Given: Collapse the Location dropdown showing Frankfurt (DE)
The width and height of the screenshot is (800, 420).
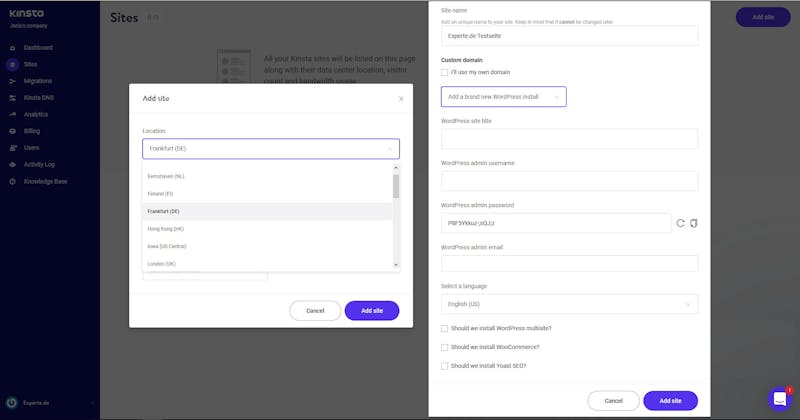Looking at the screenshot, I should (x=390, y=149).
